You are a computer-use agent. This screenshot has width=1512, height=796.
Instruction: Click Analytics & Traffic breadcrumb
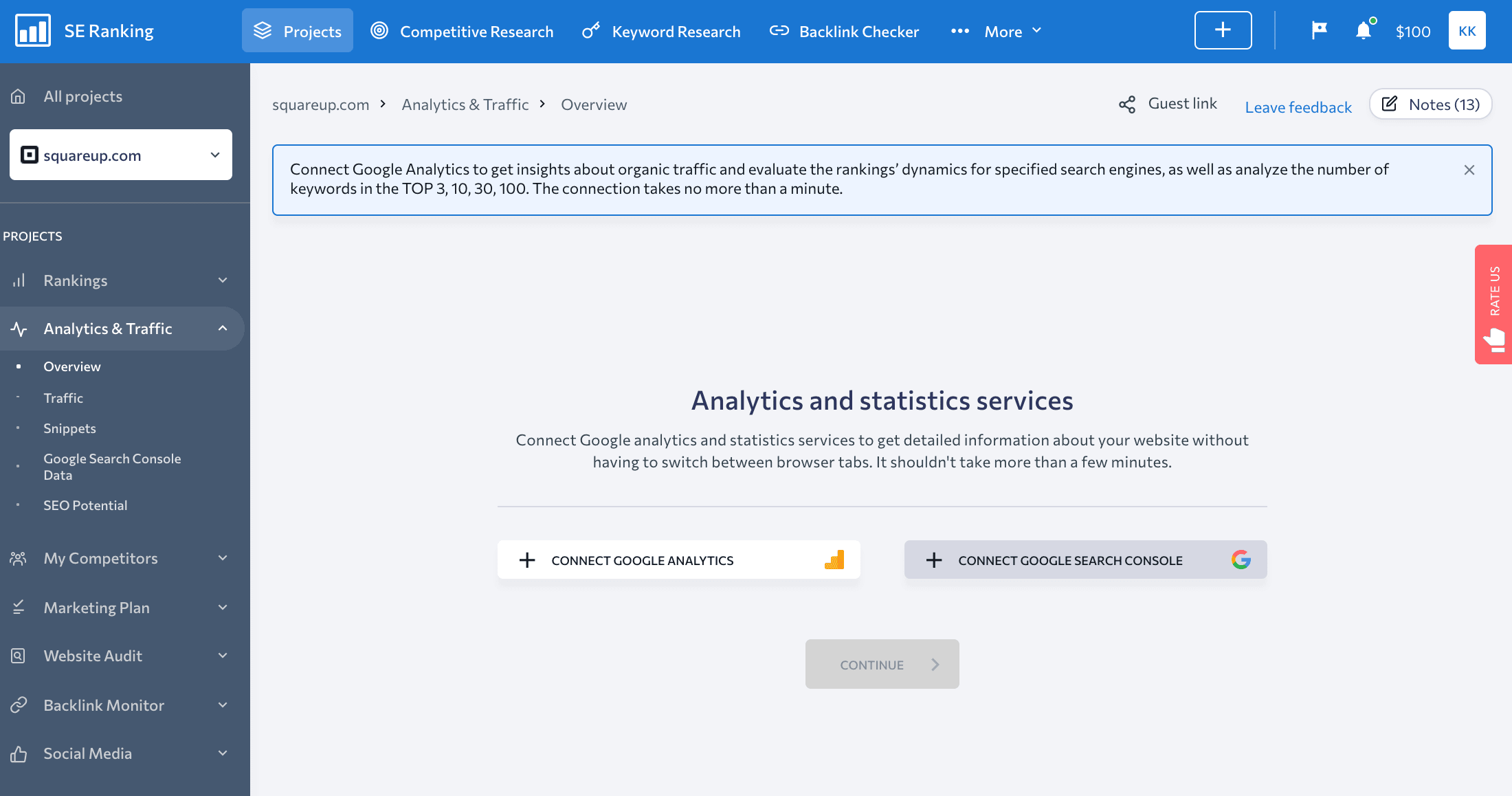465,104
